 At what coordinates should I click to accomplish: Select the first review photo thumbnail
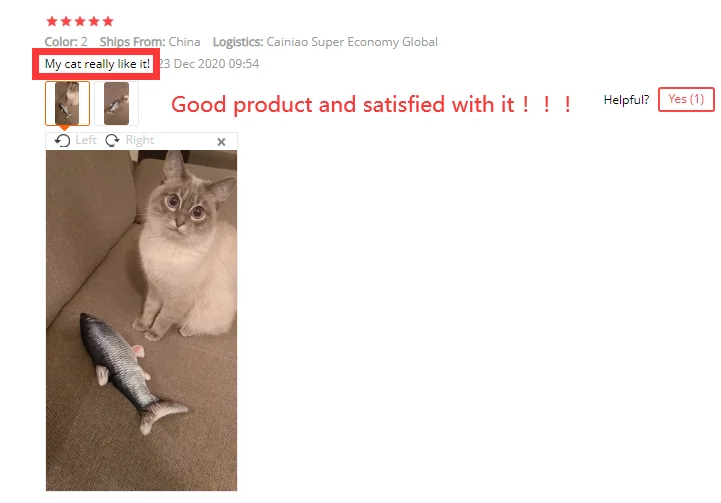coord(67,103)
